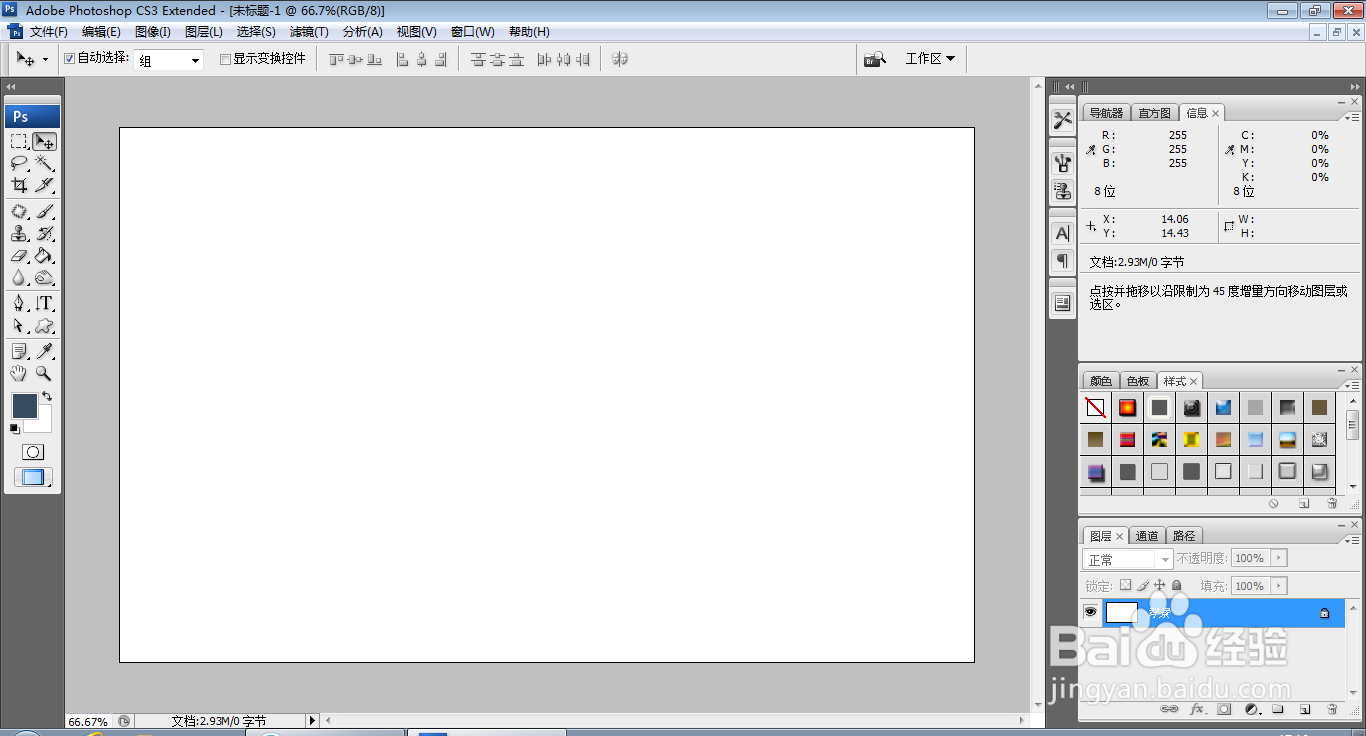1366x736 pixels.
Task: Open the 正常 blend mode dropdown
Action: pos(1128,559)
